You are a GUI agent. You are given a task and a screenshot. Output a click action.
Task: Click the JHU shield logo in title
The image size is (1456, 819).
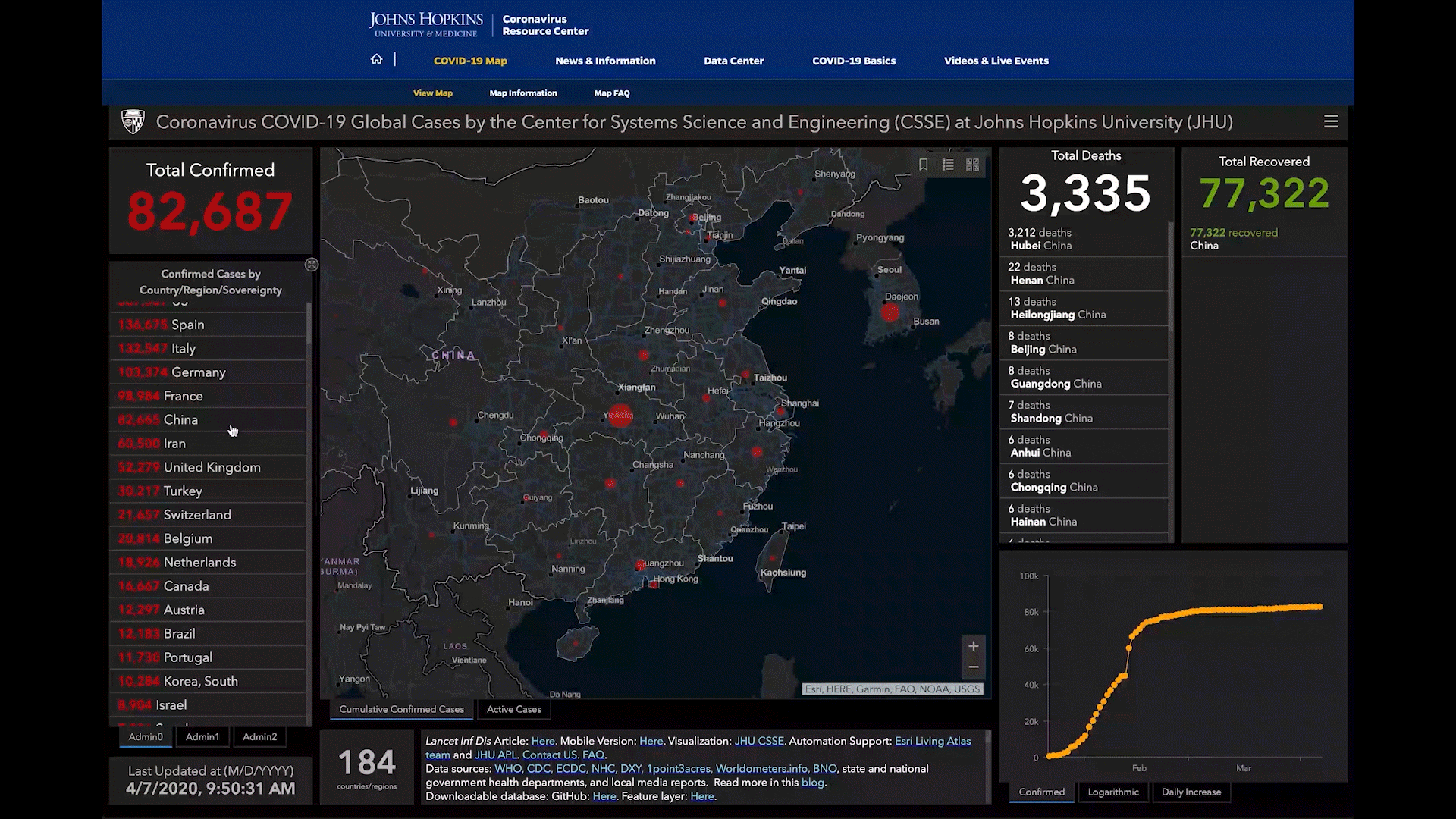pyautogui.click(x=133, y=121)
